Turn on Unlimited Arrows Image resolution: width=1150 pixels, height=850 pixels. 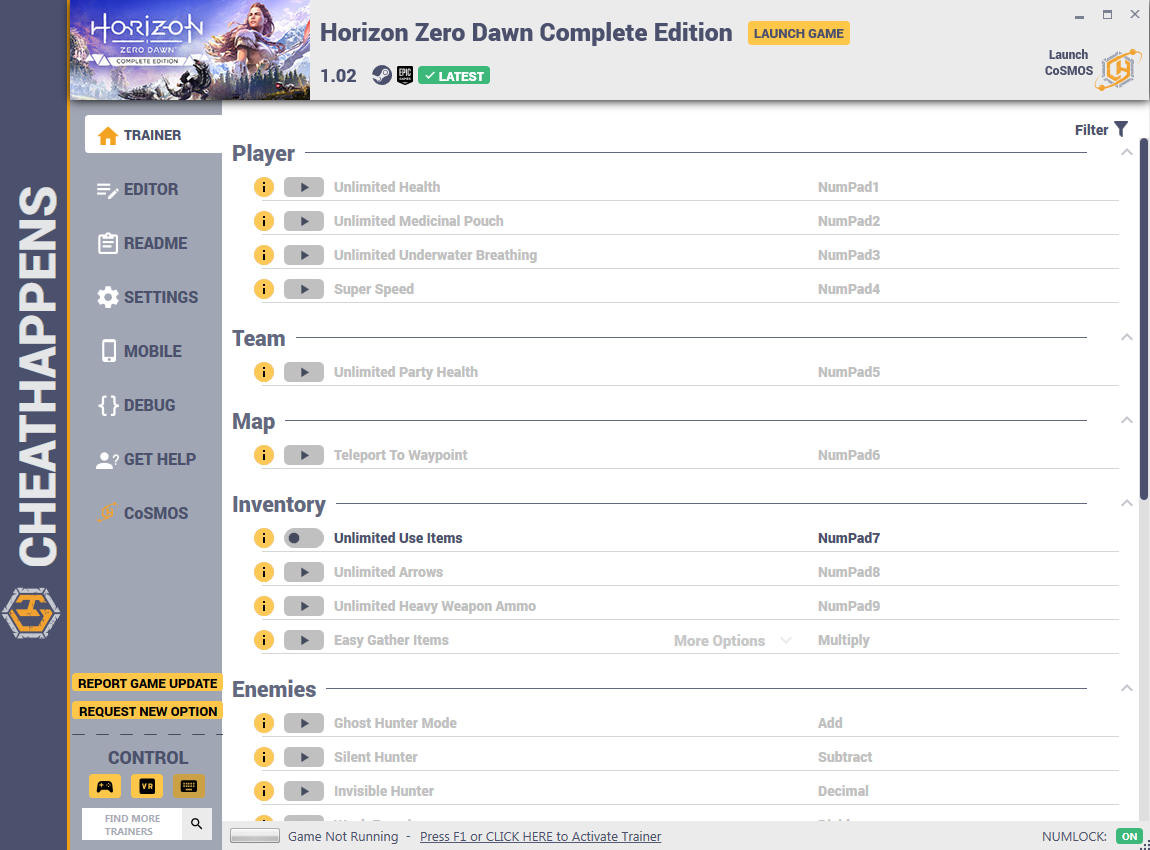[x=304, y=572]
